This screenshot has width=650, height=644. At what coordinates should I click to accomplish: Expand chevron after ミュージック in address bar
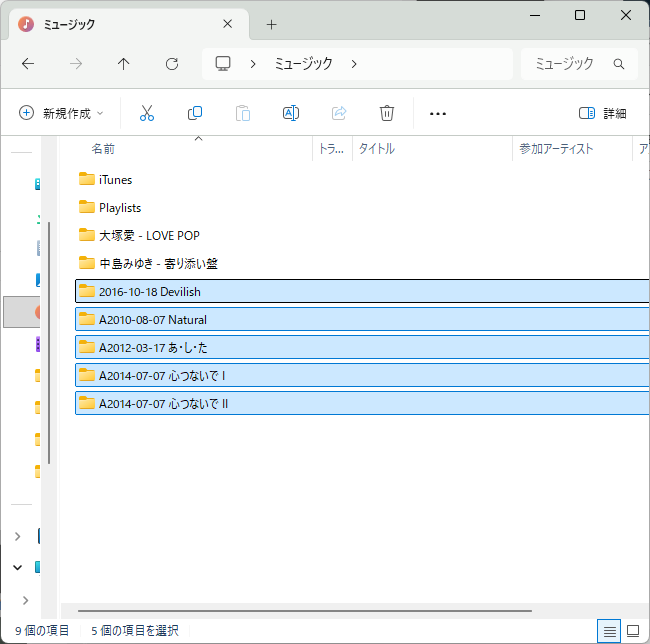354,64
